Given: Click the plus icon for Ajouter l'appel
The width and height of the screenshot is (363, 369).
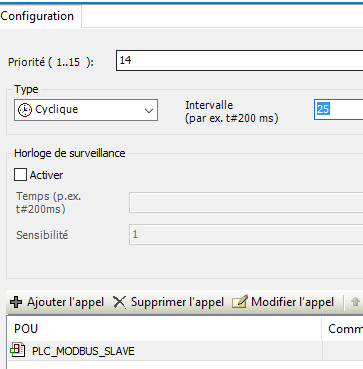Looking at the screenshot, I should pyautogui.click(x=16, y=302).
